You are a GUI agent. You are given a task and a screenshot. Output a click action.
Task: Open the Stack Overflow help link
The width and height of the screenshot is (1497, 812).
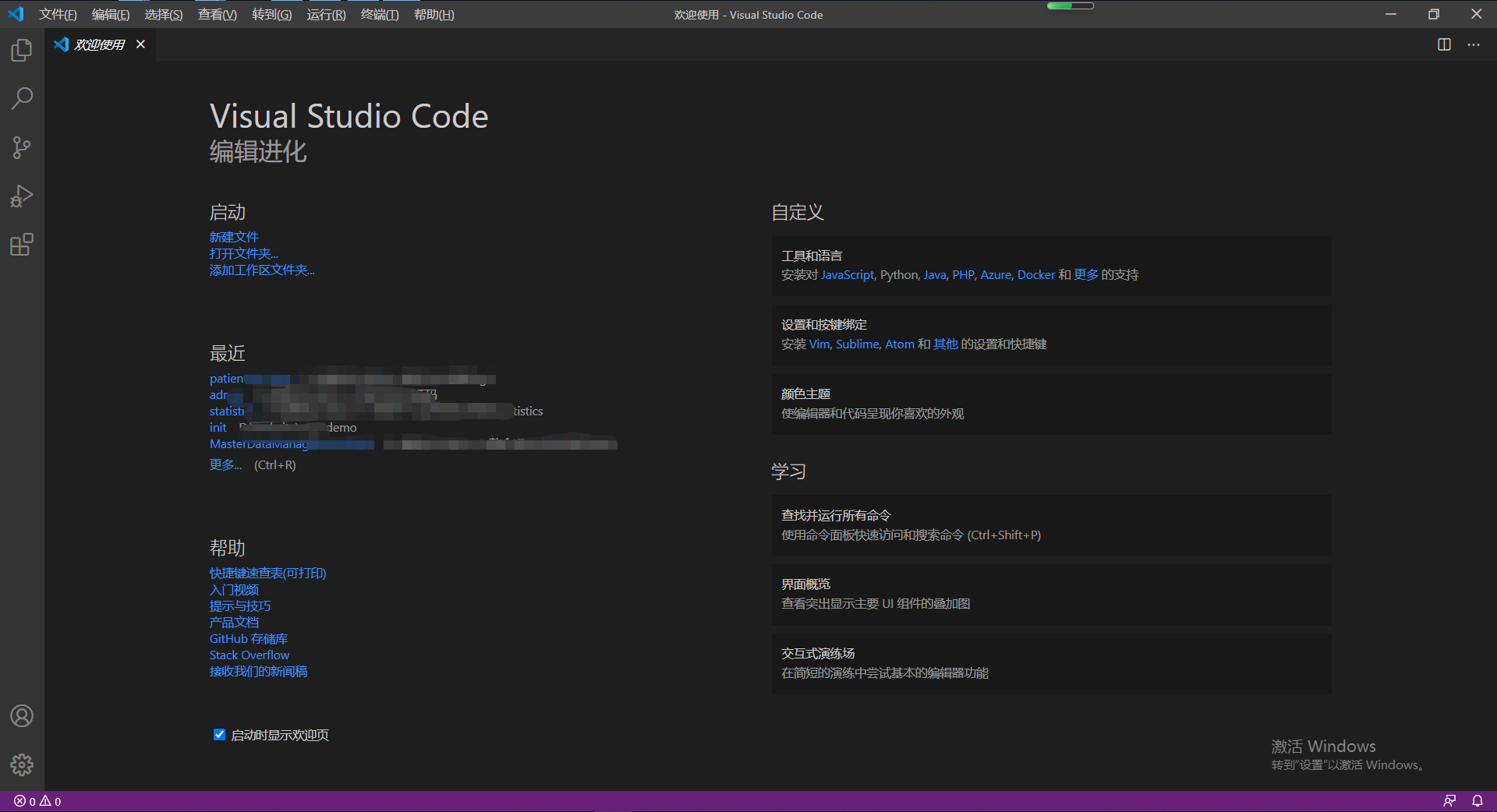click(249, 655)
